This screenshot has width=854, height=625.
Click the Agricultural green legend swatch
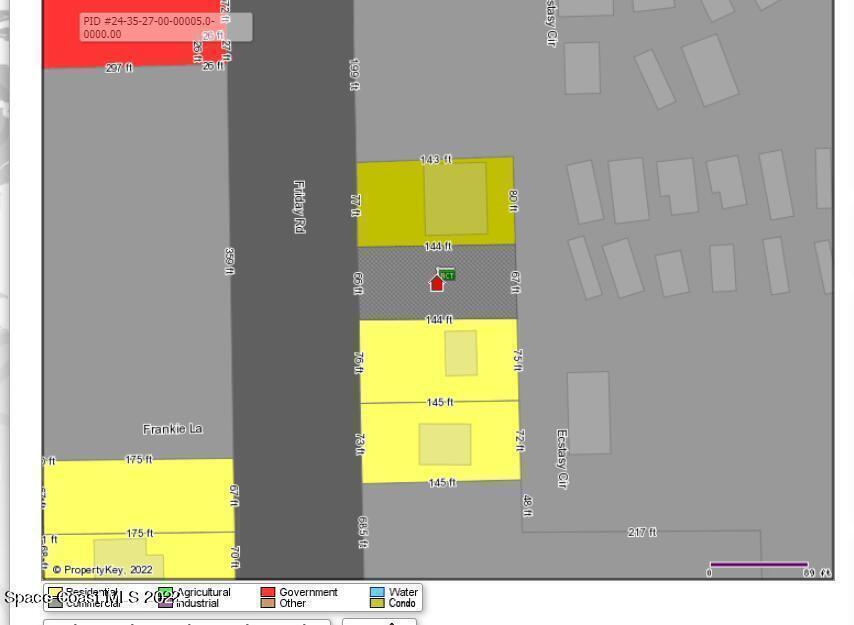165,592
